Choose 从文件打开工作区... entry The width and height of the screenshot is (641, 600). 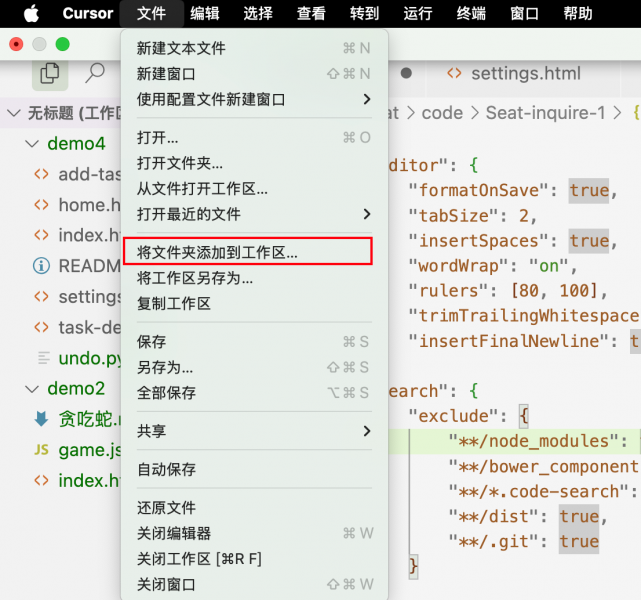click(x=254, y=189)
